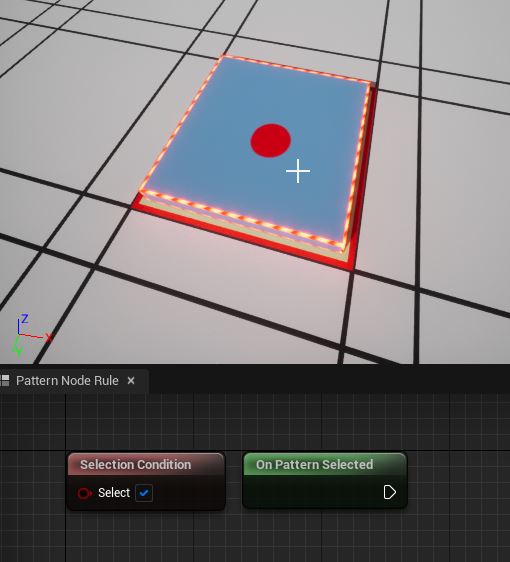
Task: Click the red Select input pin
Action: pyautogui.click(x=85, y=493)
